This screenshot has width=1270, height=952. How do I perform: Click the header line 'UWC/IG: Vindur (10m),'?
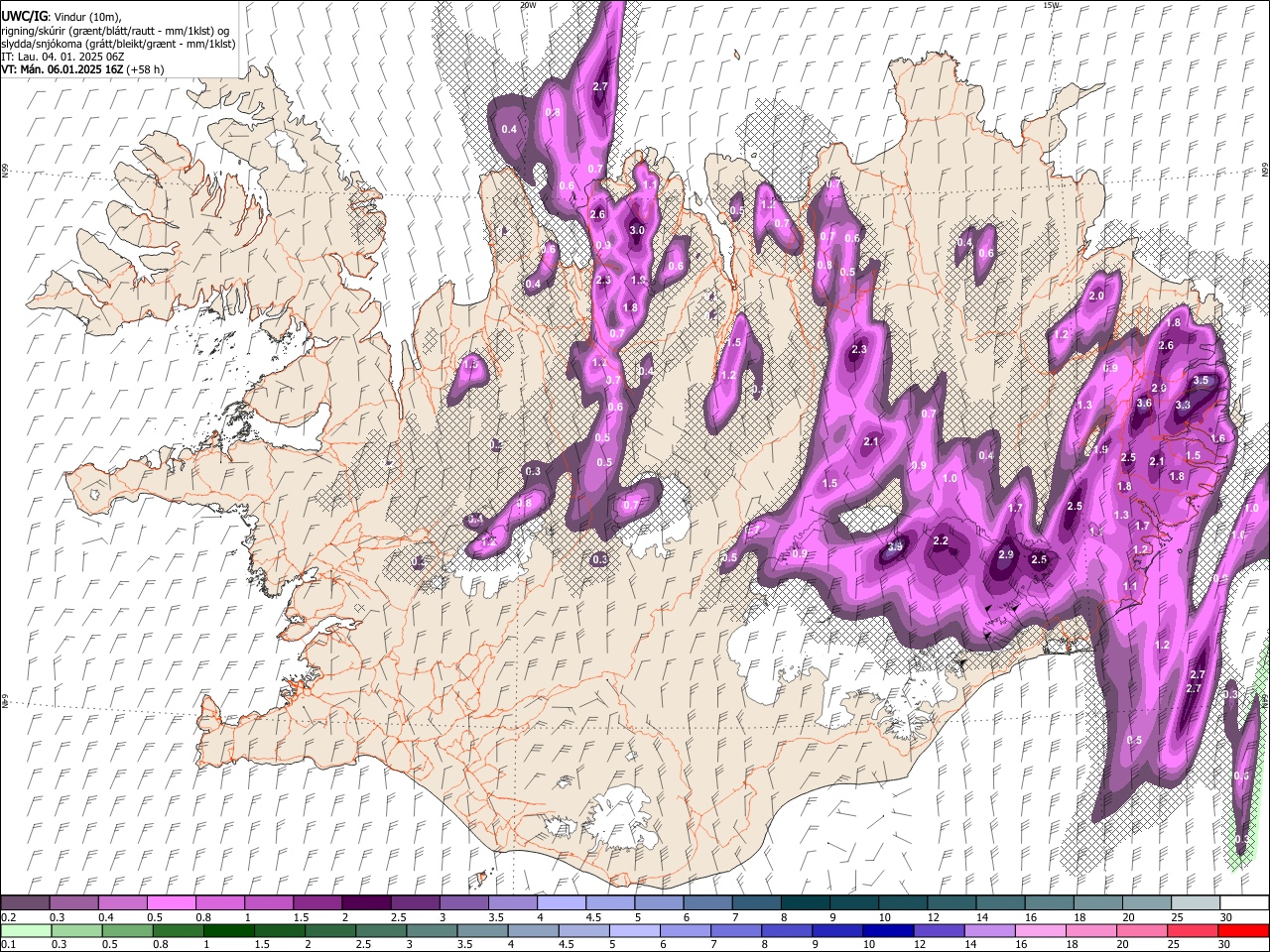tap(62, 16)
